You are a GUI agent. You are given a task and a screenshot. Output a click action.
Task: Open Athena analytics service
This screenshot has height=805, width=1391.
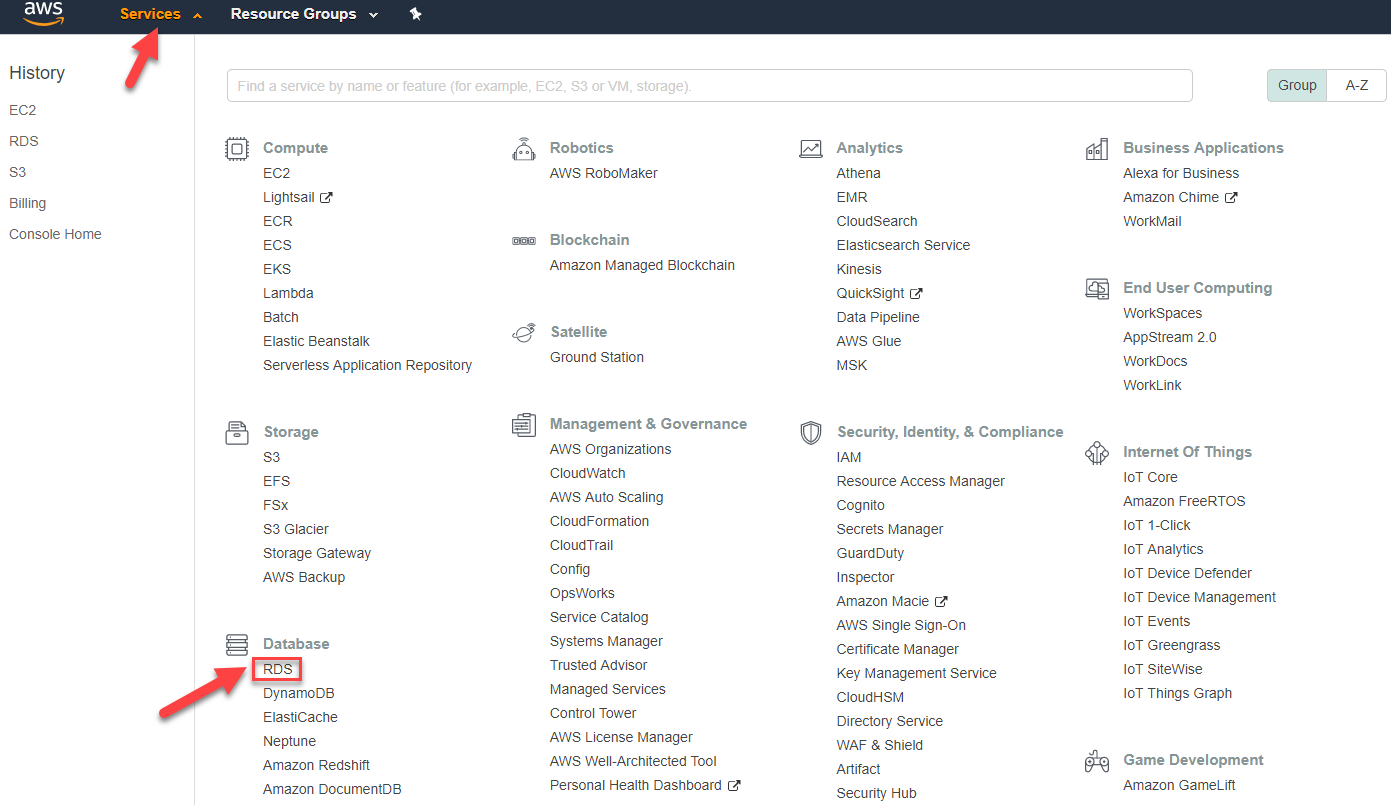point(859,173)
